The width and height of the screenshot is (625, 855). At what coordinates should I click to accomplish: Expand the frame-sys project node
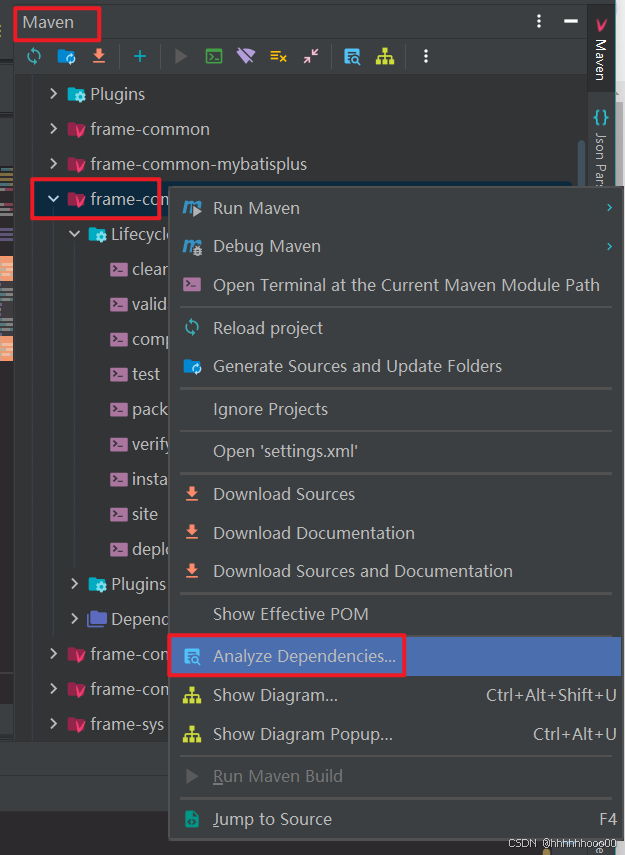(53, 723)
